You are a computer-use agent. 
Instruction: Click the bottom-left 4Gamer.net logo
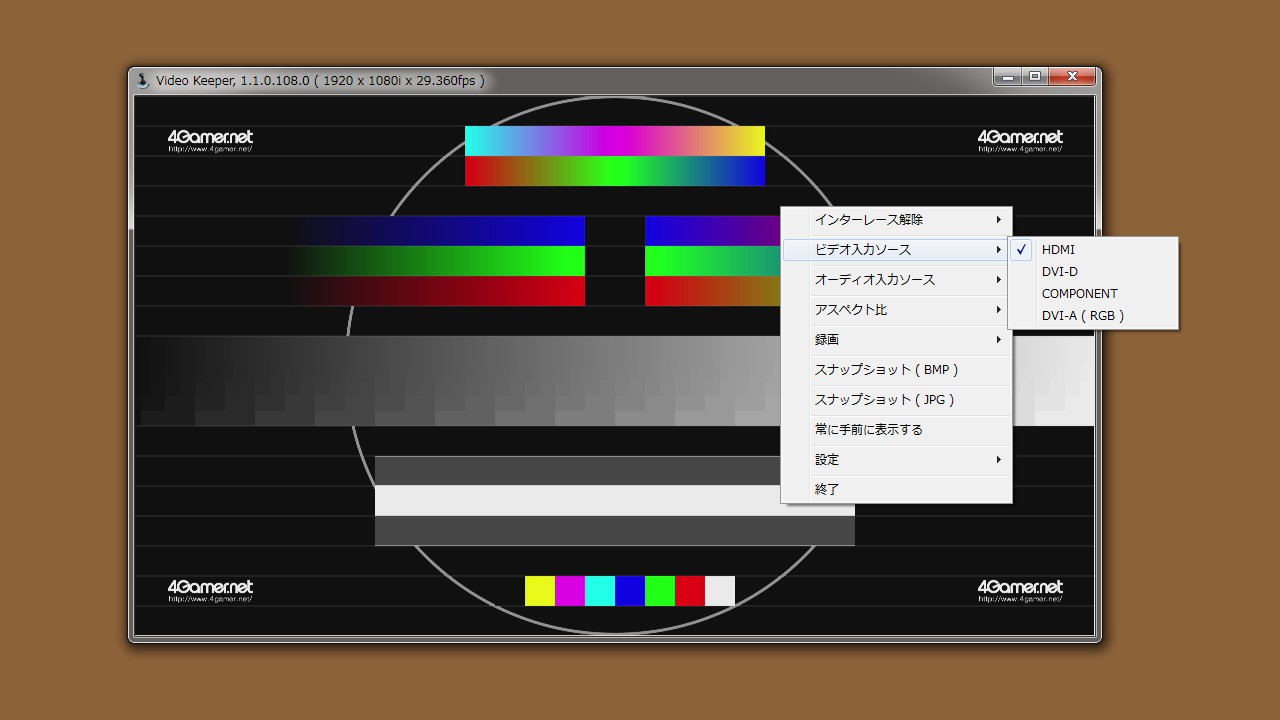(210, 590)
